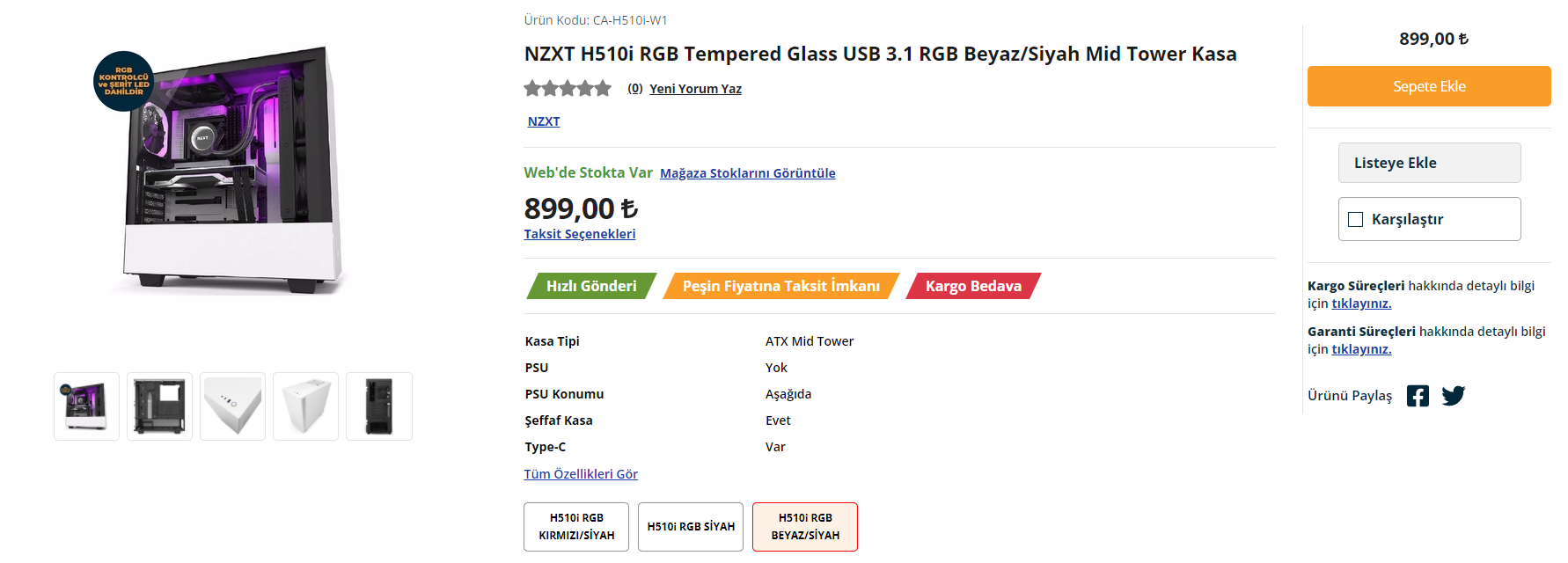This screenshot has width=1568, height=563.
Task: Open Taksit Seçenekleri installment options
Action: (x=579, y=234)
